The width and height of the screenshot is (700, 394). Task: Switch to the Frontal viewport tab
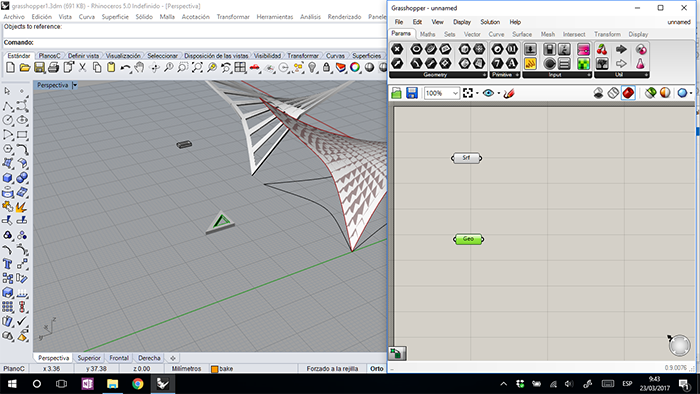pyautogui.click(x=119, y=358)
